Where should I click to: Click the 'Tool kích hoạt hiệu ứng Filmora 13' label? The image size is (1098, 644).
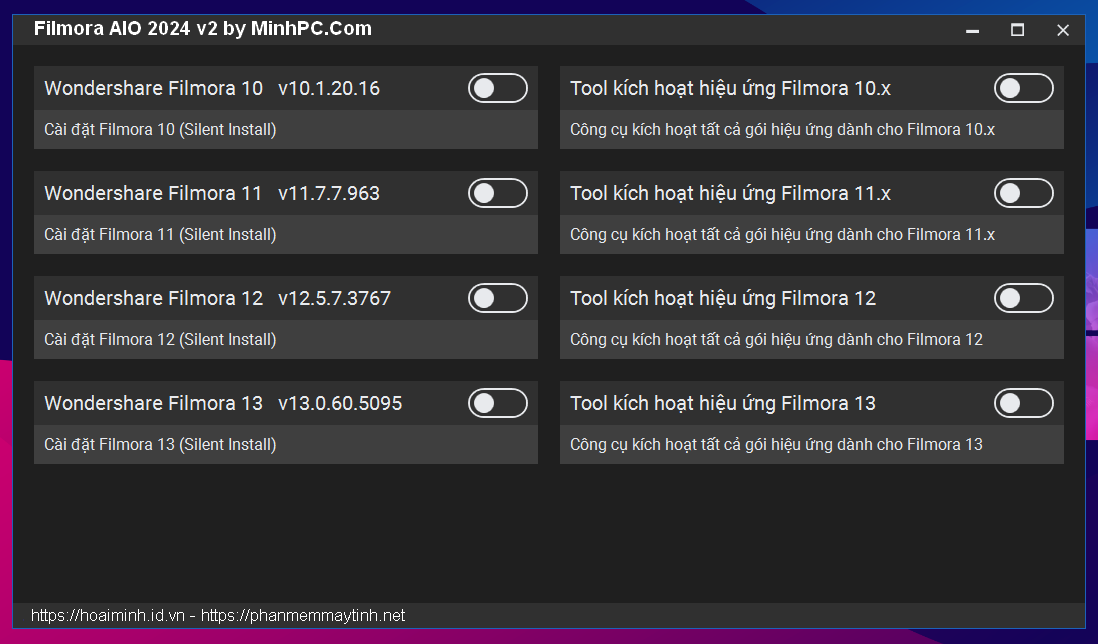coord(723,404)
